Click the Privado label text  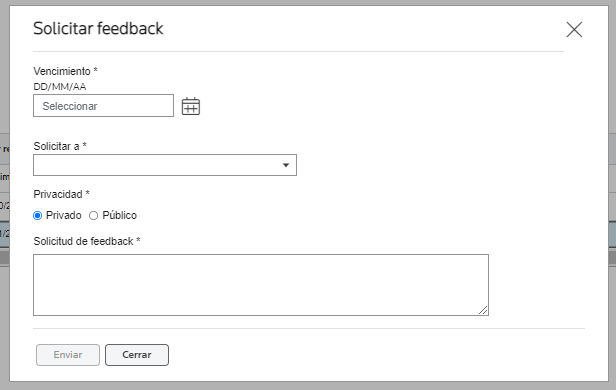click(x=64, y=215)
